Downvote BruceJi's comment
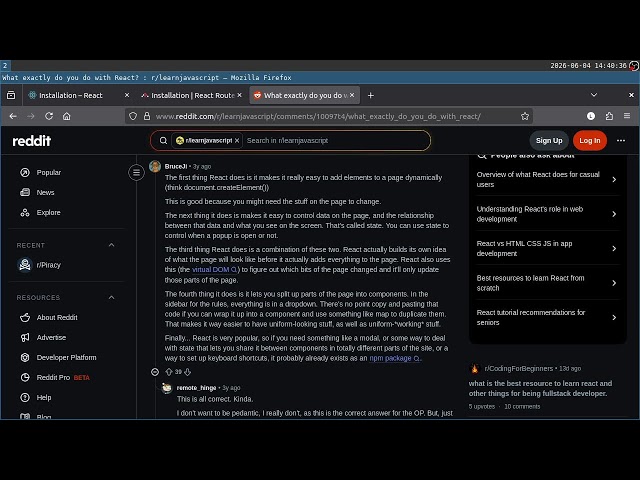This screenshot has width=640, height=480. (x=187, y=372)
